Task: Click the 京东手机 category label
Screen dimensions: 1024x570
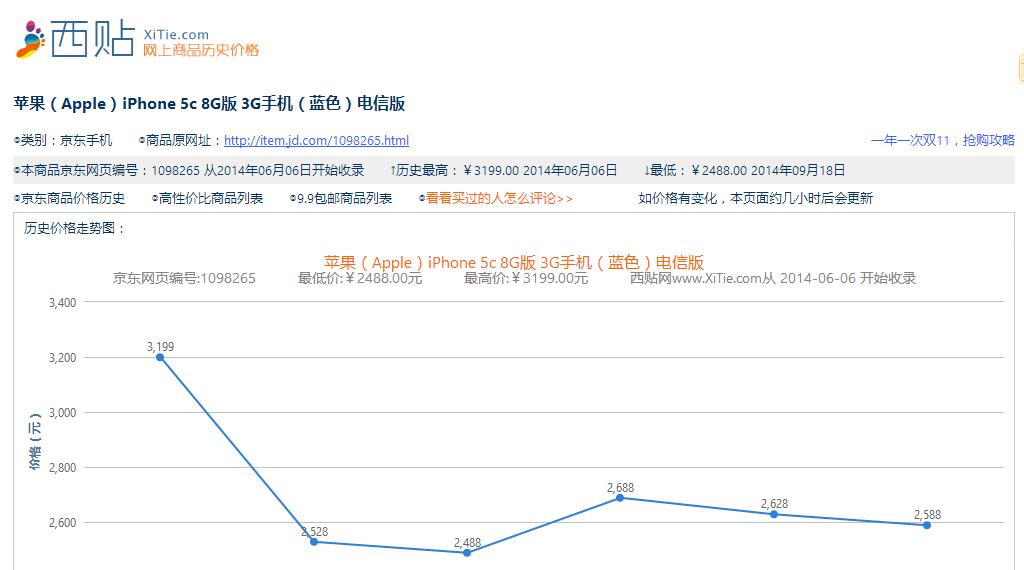Action: tap(86, 141)
